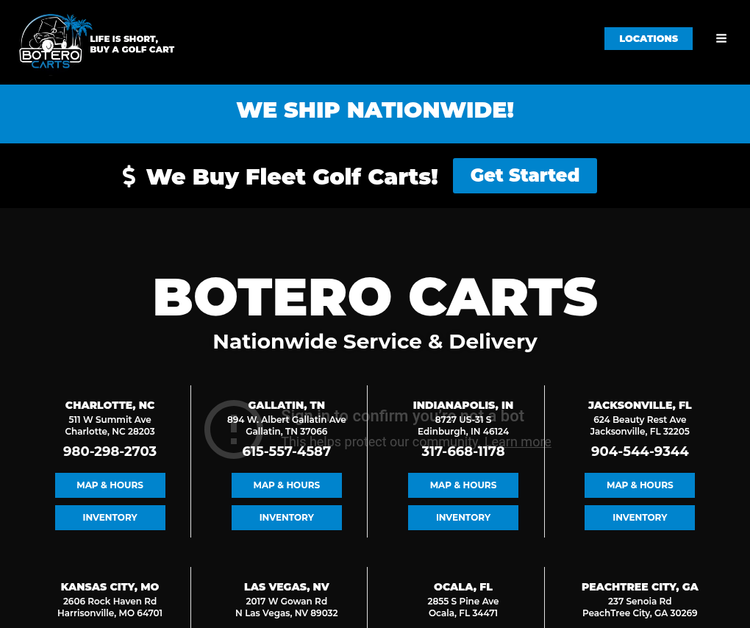Open the Locations button in header
This screenshot has width=750, height=628.
point(648,38)
